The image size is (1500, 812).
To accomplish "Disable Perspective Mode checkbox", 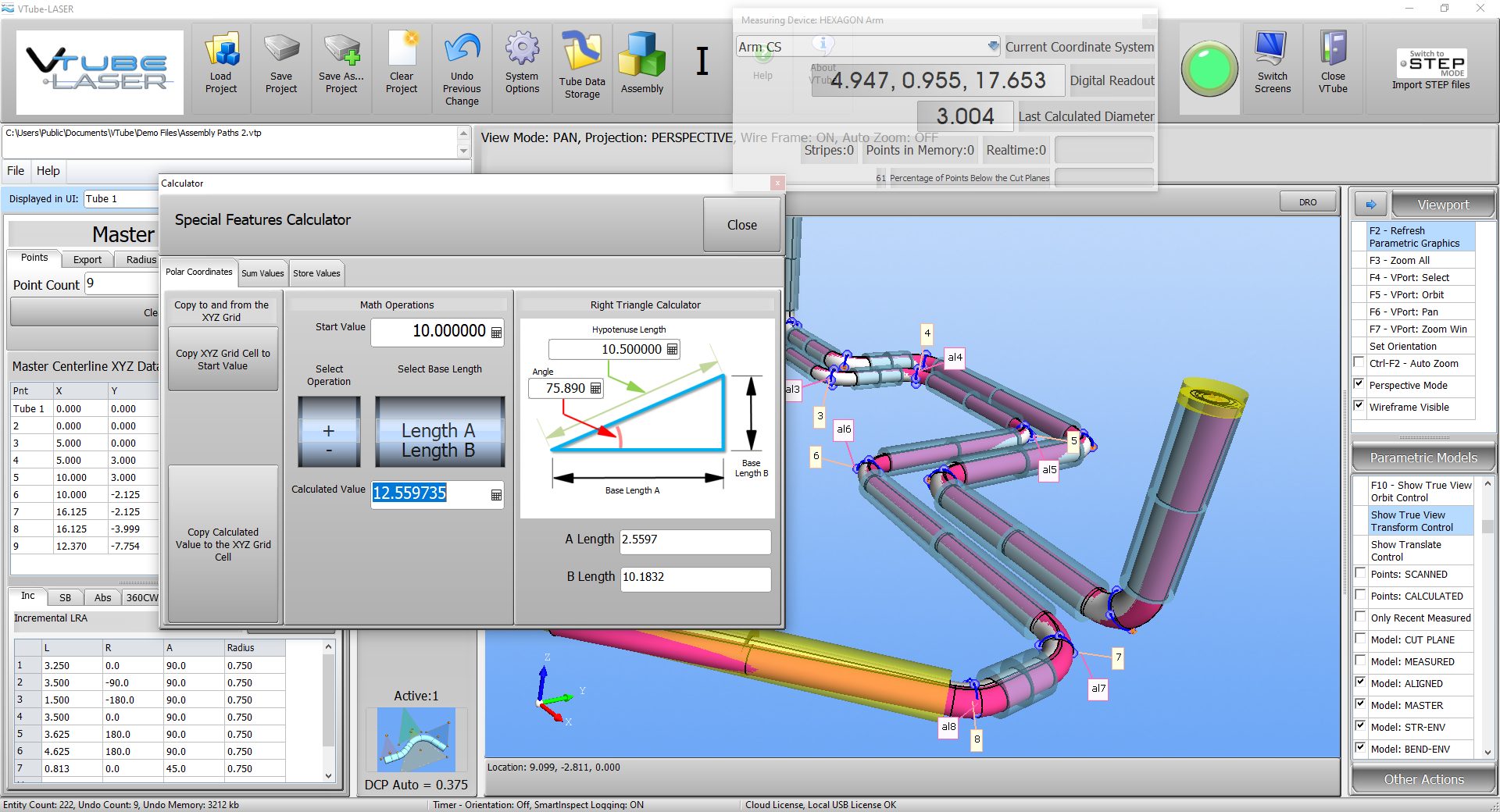I will click(1359, 384).
